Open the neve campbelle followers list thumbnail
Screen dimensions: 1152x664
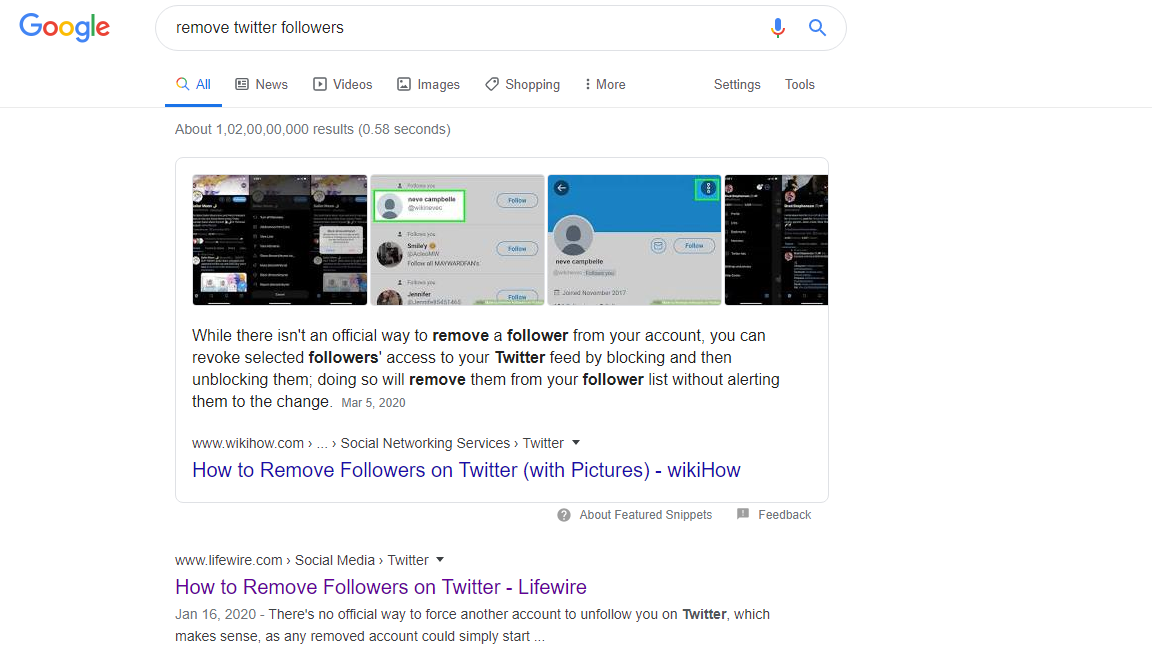pyautogui.click(x=458, y=240)
